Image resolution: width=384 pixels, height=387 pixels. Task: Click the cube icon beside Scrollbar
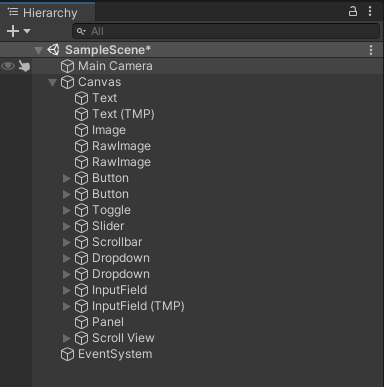point(81,242)
